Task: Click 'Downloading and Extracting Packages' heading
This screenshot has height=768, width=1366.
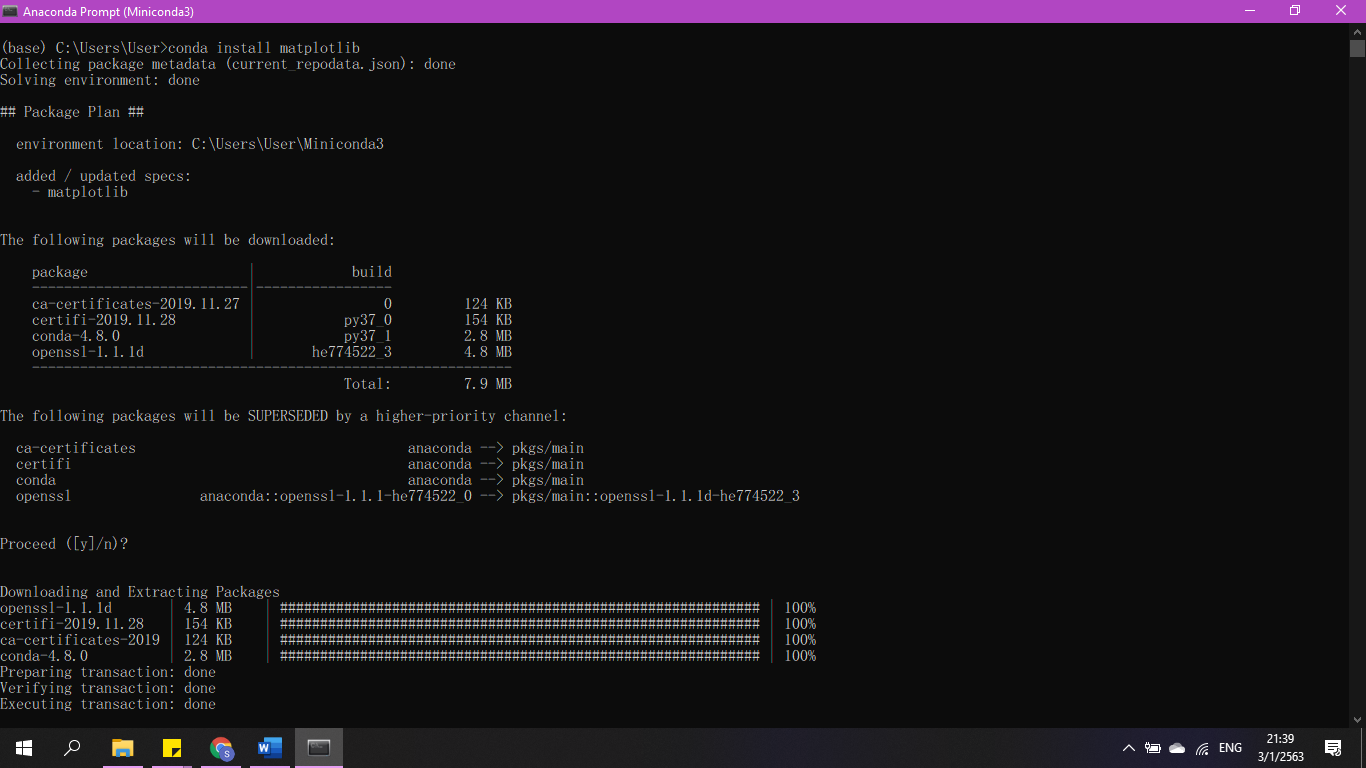Action: click(x=140, y=592)
